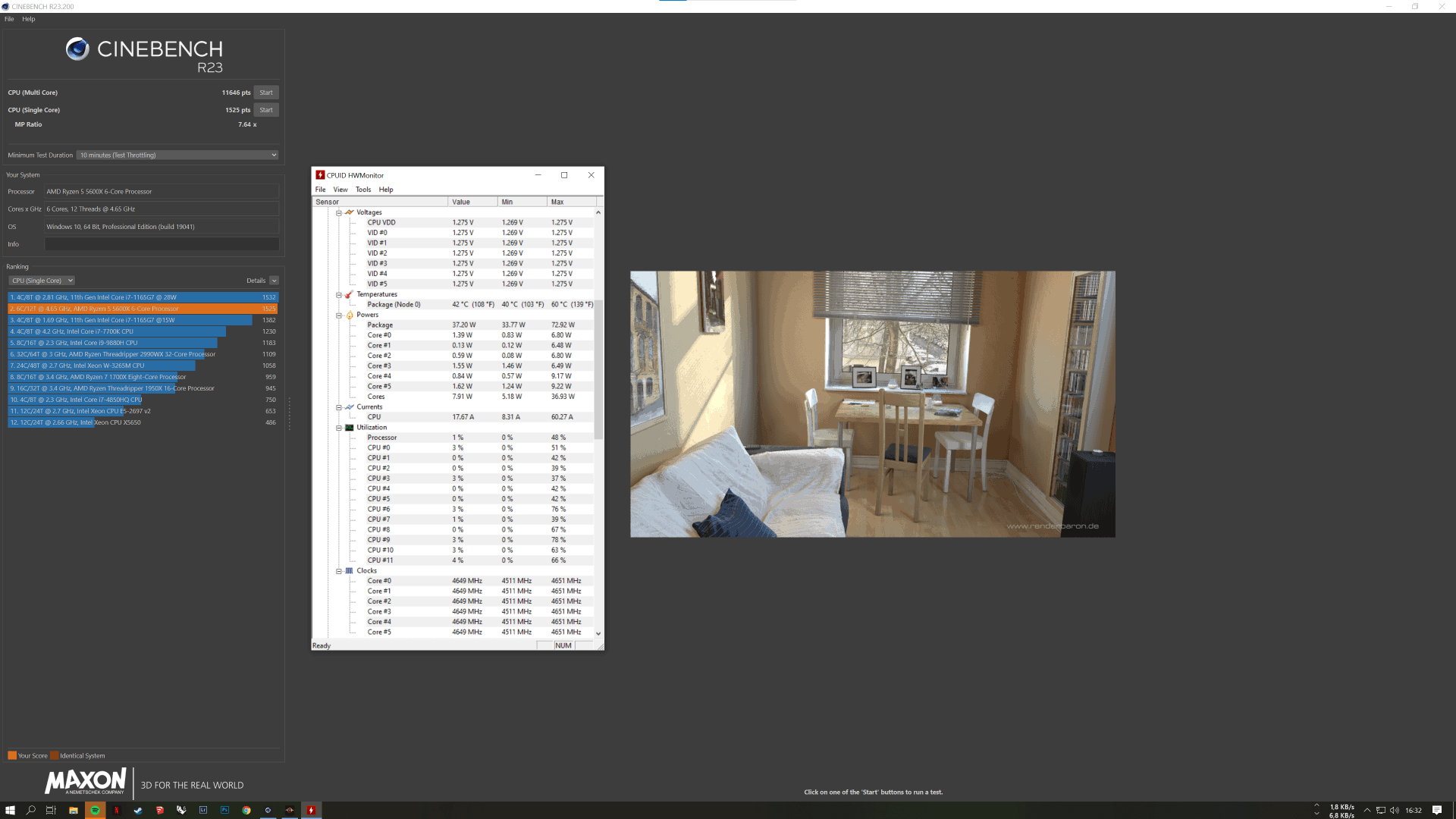The width and height of the screenshot is (1456, 819).
Task: Collapse the Clocks tree node
Action: 339,571
